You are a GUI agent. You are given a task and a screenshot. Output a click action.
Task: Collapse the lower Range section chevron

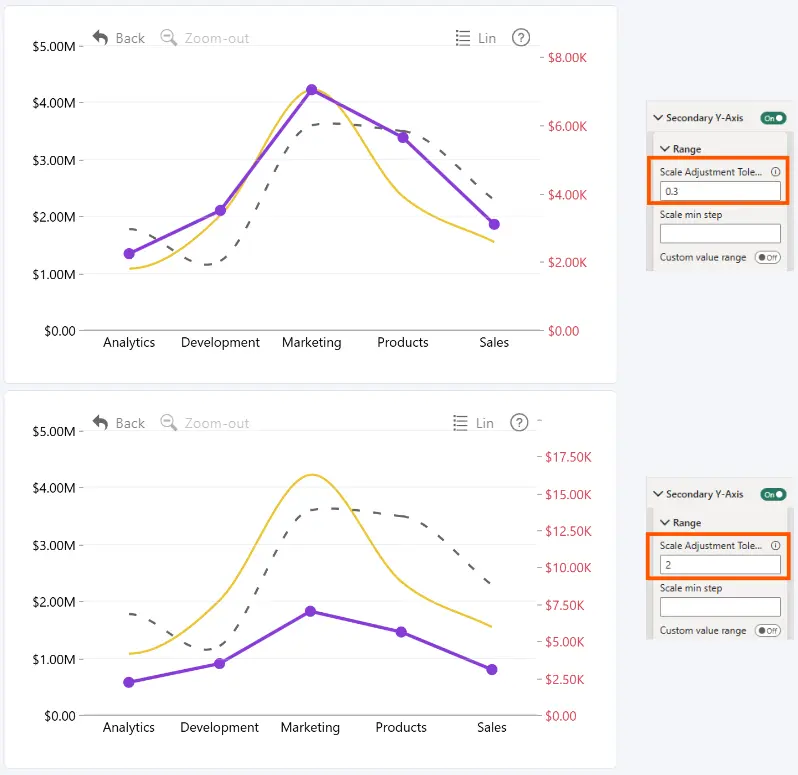[665, 523]
